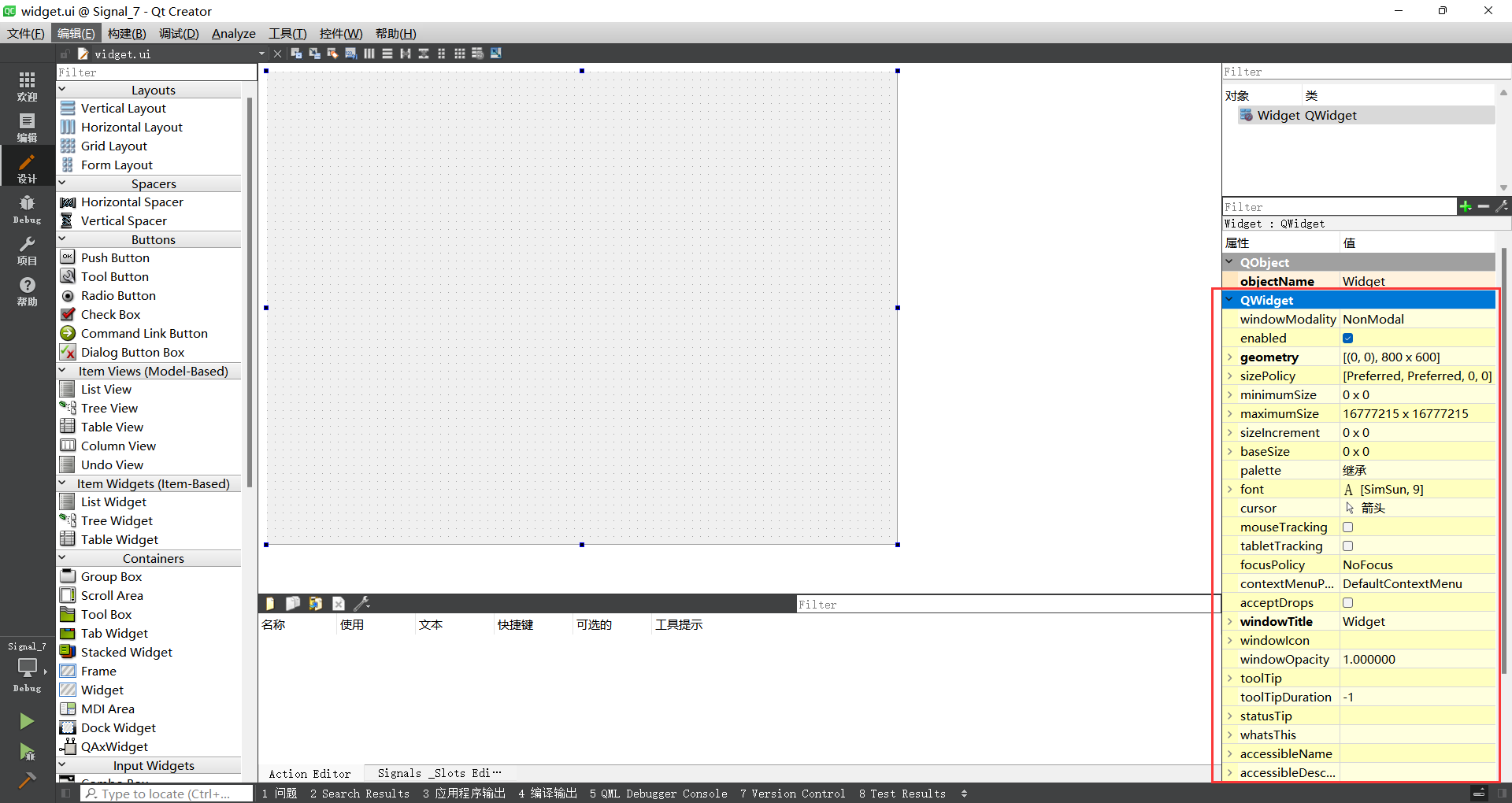Open the Debug mode in left sidebar
The width and height of the screenshot is (1512, 803).
[27, 209]
